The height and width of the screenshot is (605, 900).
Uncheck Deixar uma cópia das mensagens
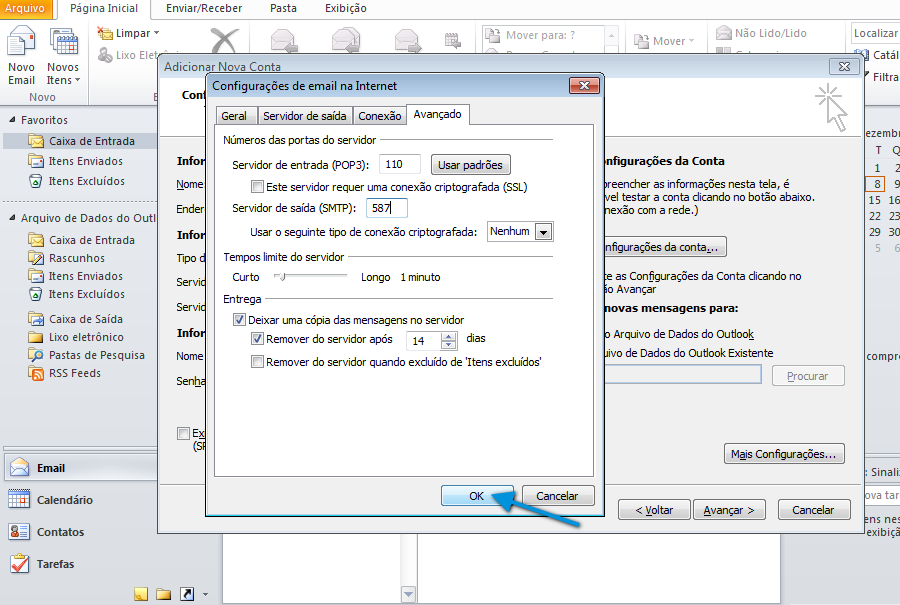(x=239, y=320)
